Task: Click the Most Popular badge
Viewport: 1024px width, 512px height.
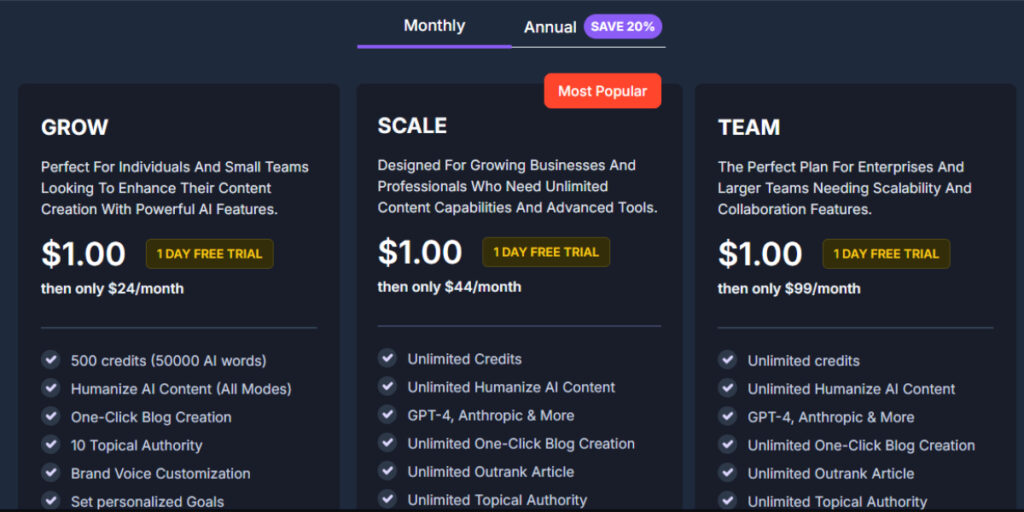Action: 602,91
